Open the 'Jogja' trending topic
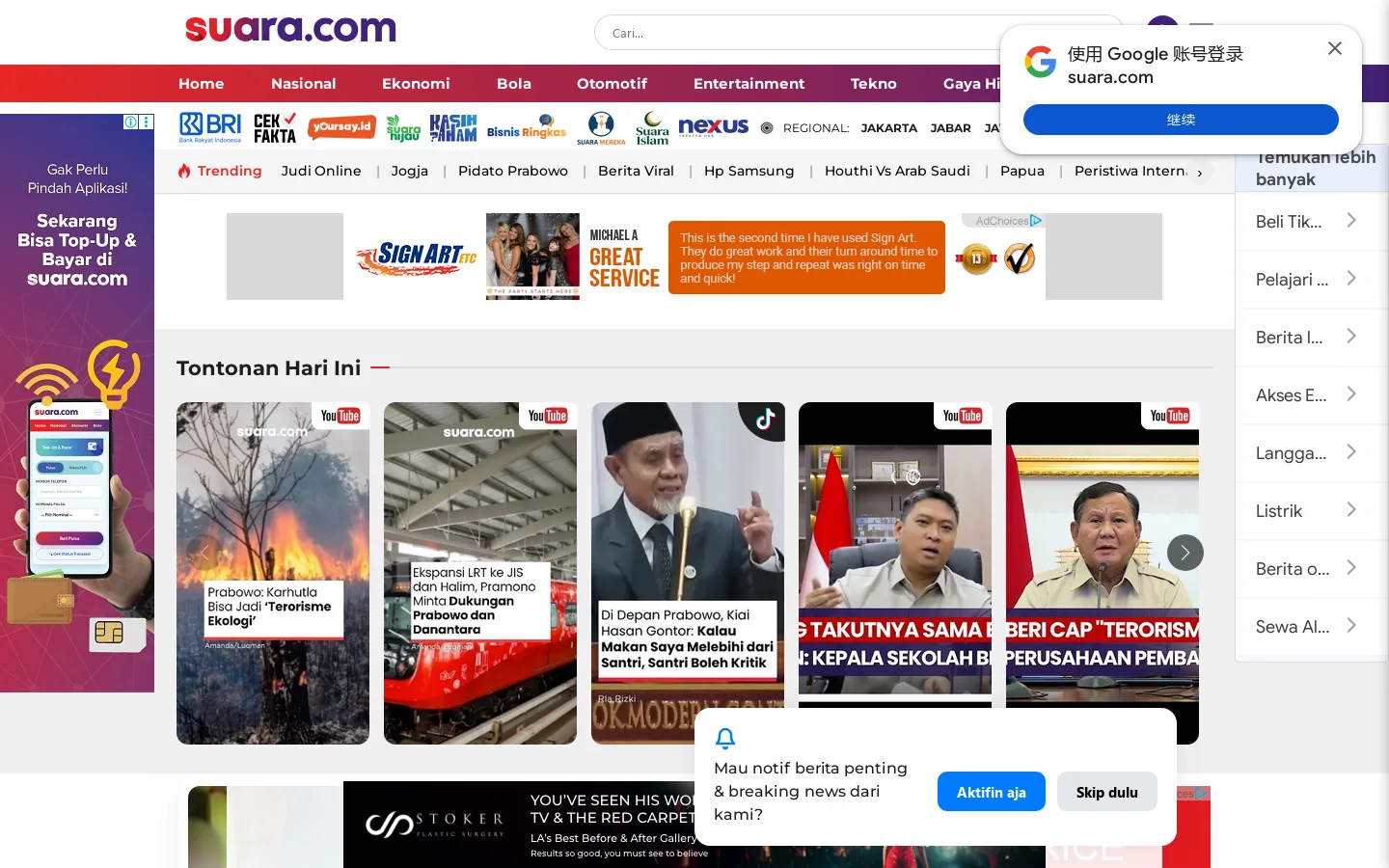This screenshot has width=1389, height=868. click(410, 171)
